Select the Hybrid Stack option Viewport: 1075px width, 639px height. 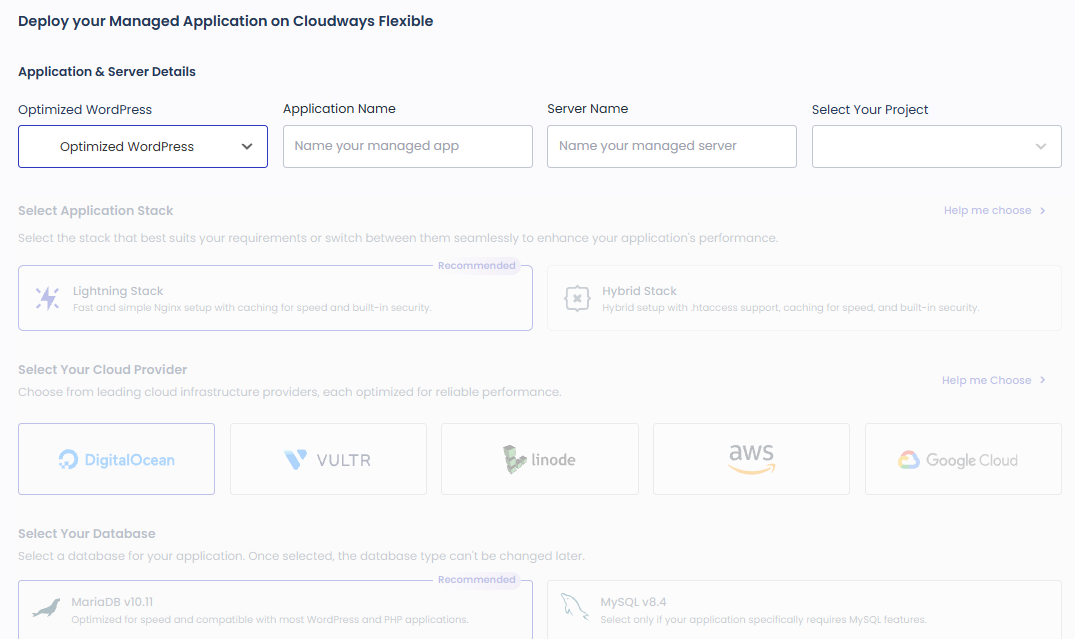804,298
